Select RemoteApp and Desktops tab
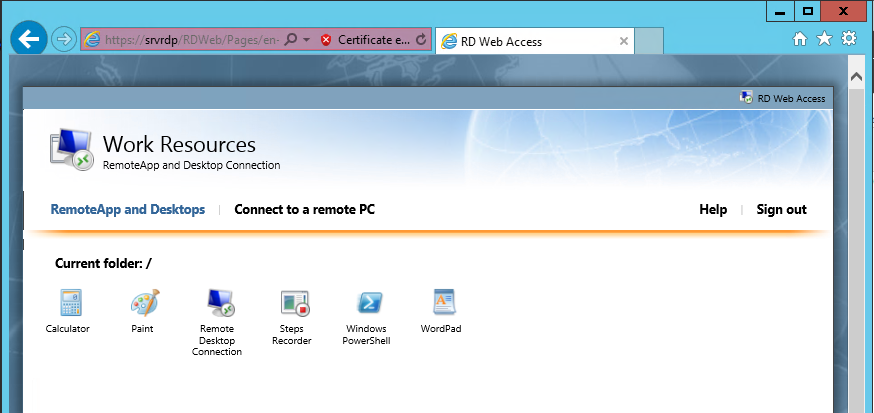Screen dimensions: 874x413 point(128,210)
